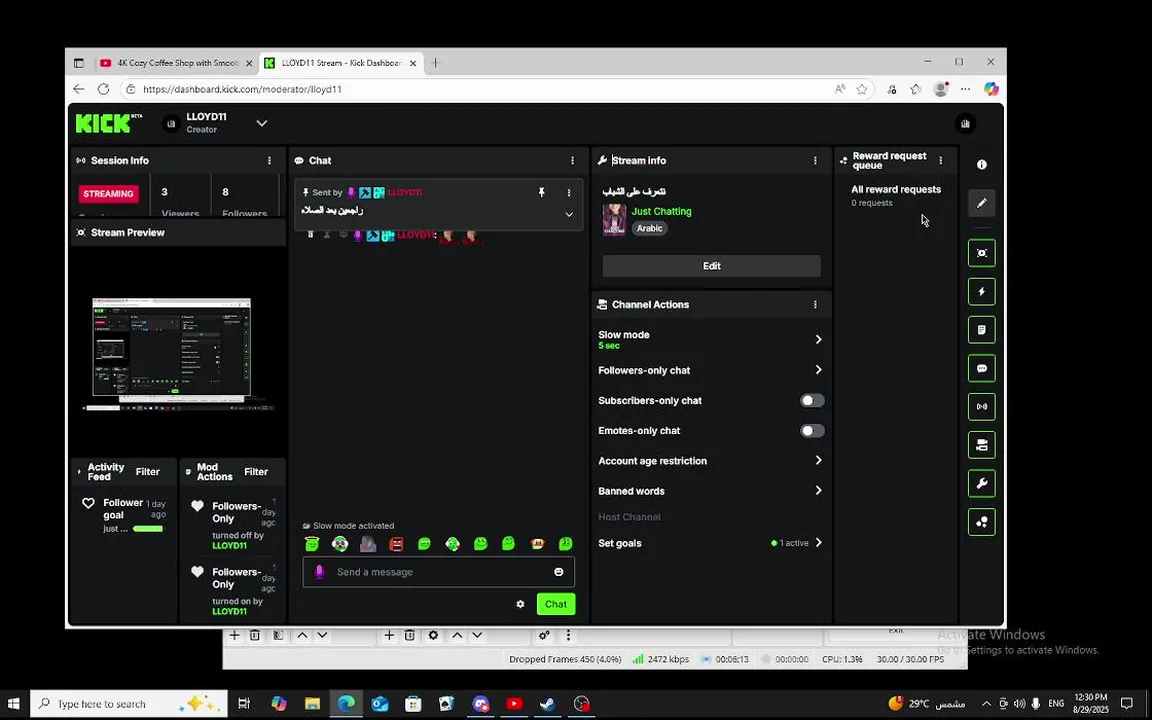Expand the pinned message chevron
The image size is (1152, 720).
pyautogui.click(x=569, y=215)
